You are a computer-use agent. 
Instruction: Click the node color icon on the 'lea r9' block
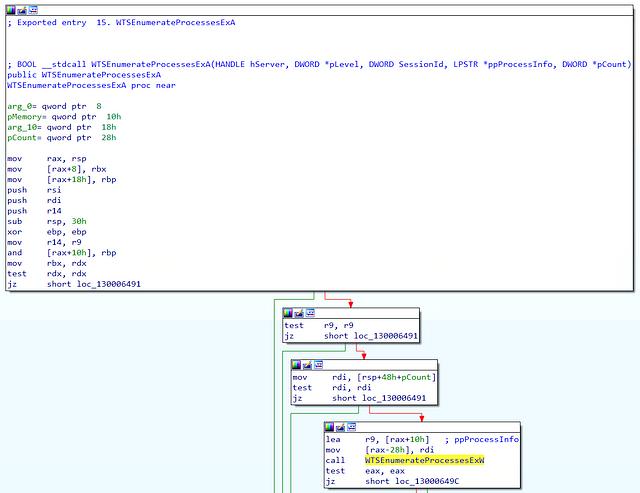coord(329,427)
